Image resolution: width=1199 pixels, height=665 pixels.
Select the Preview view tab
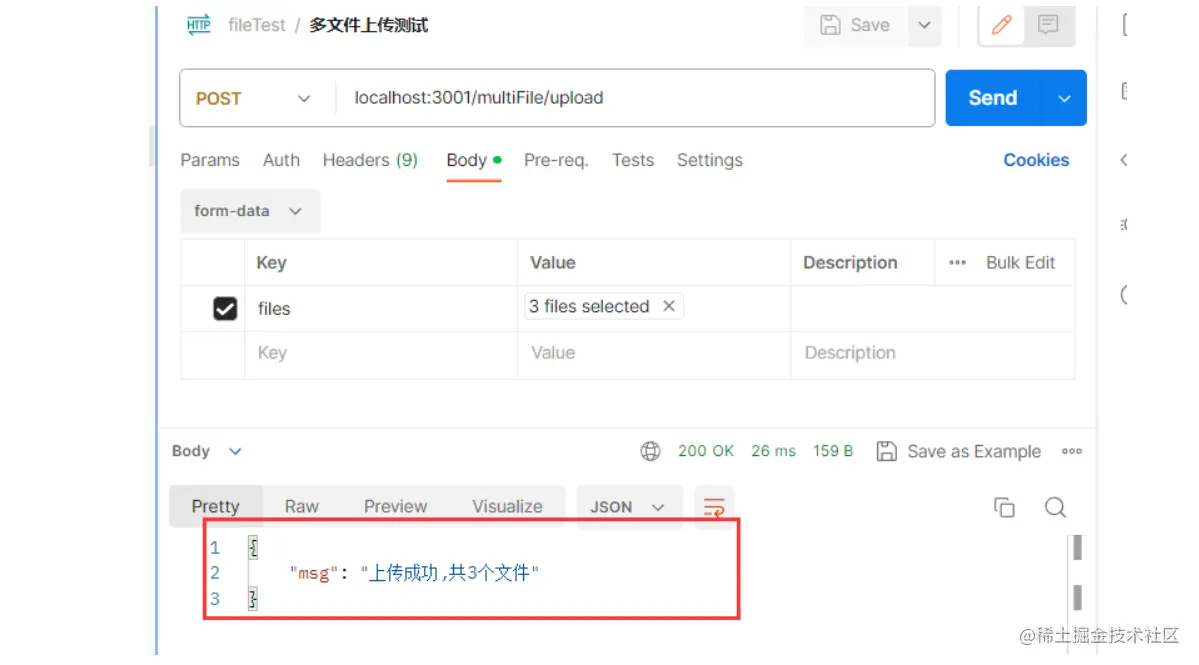[395, 507]
